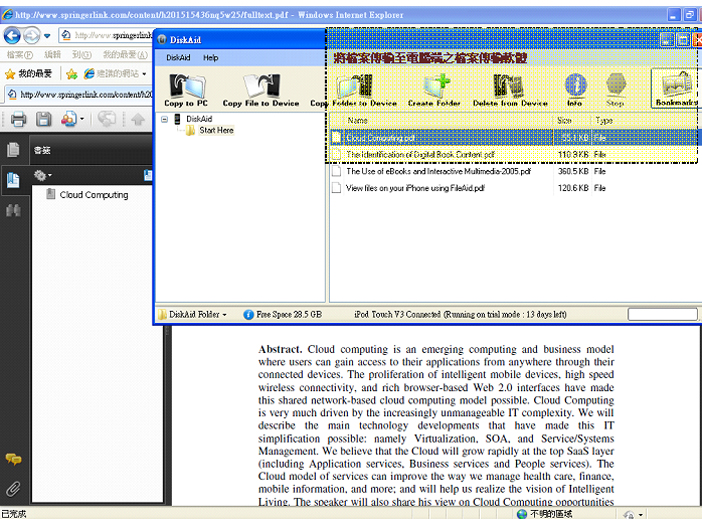Select Cloud Computing.pdf file row
702x525 pixels.
point(515,138)
